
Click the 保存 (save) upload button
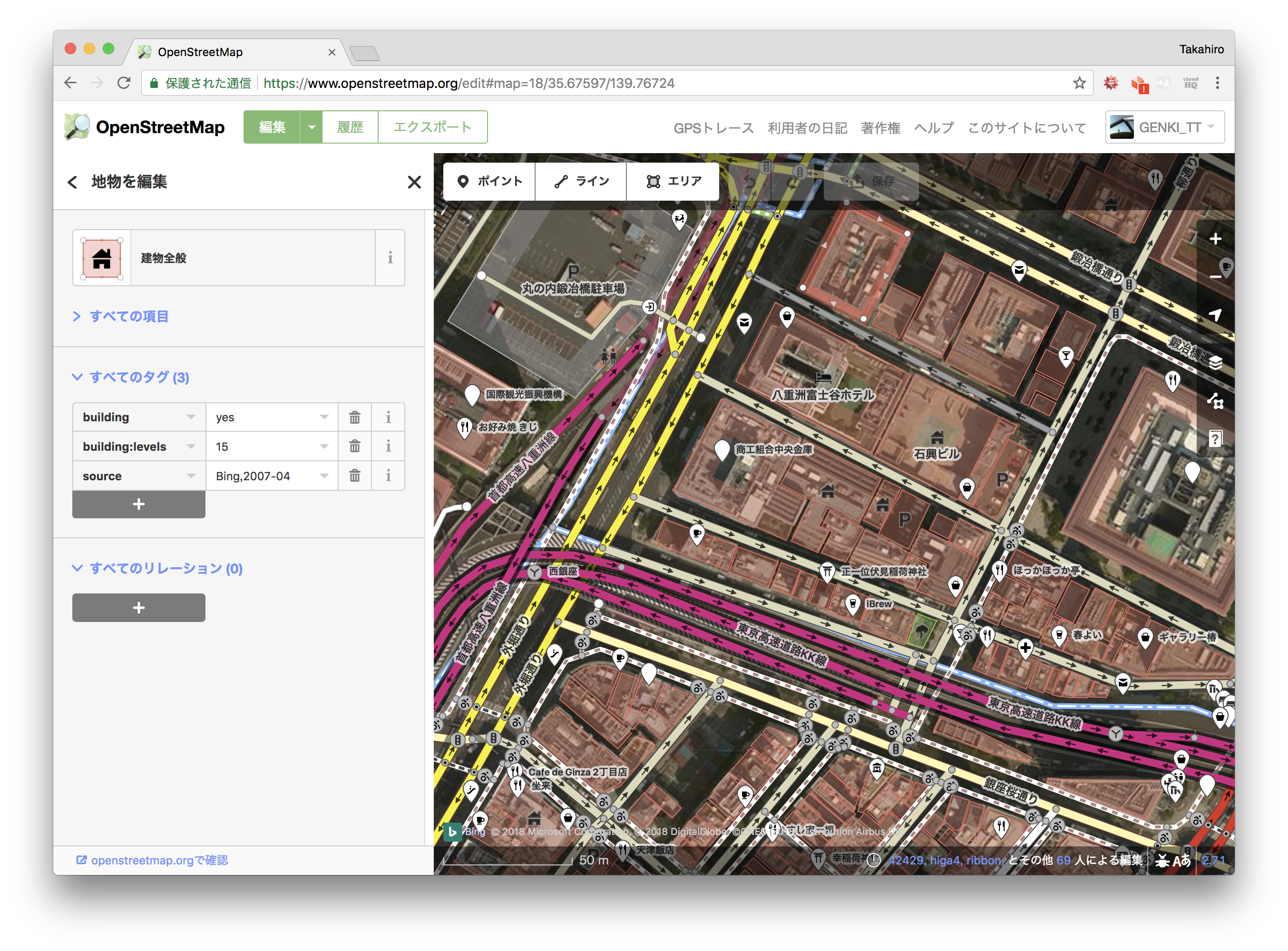pos(871,181)
